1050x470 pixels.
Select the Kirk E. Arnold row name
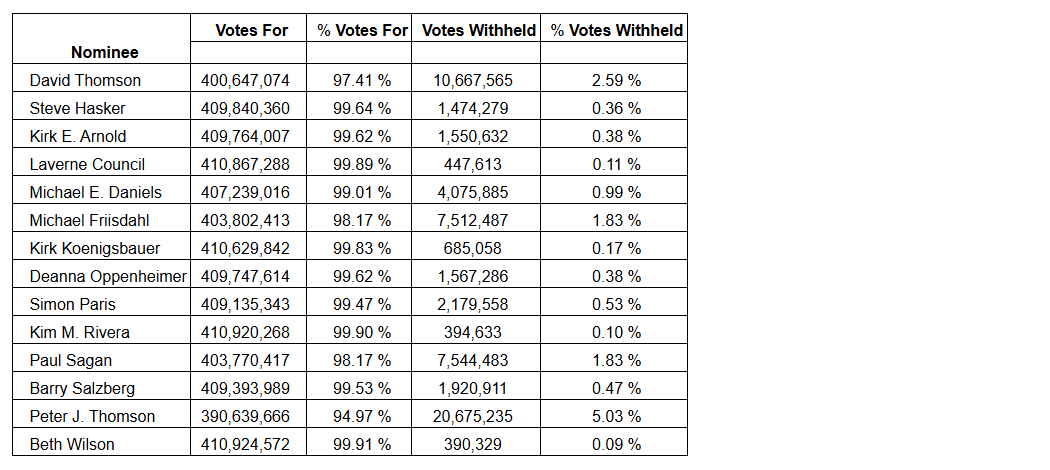click(x=78, y=136)
